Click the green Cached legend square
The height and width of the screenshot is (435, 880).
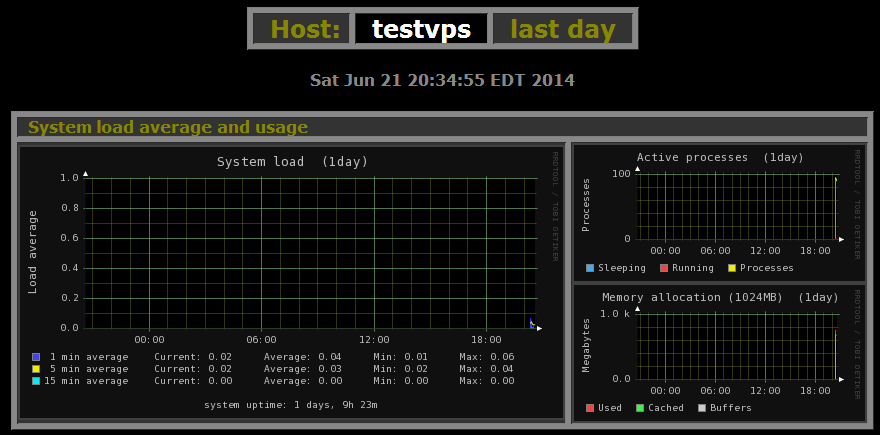point(640,408)
